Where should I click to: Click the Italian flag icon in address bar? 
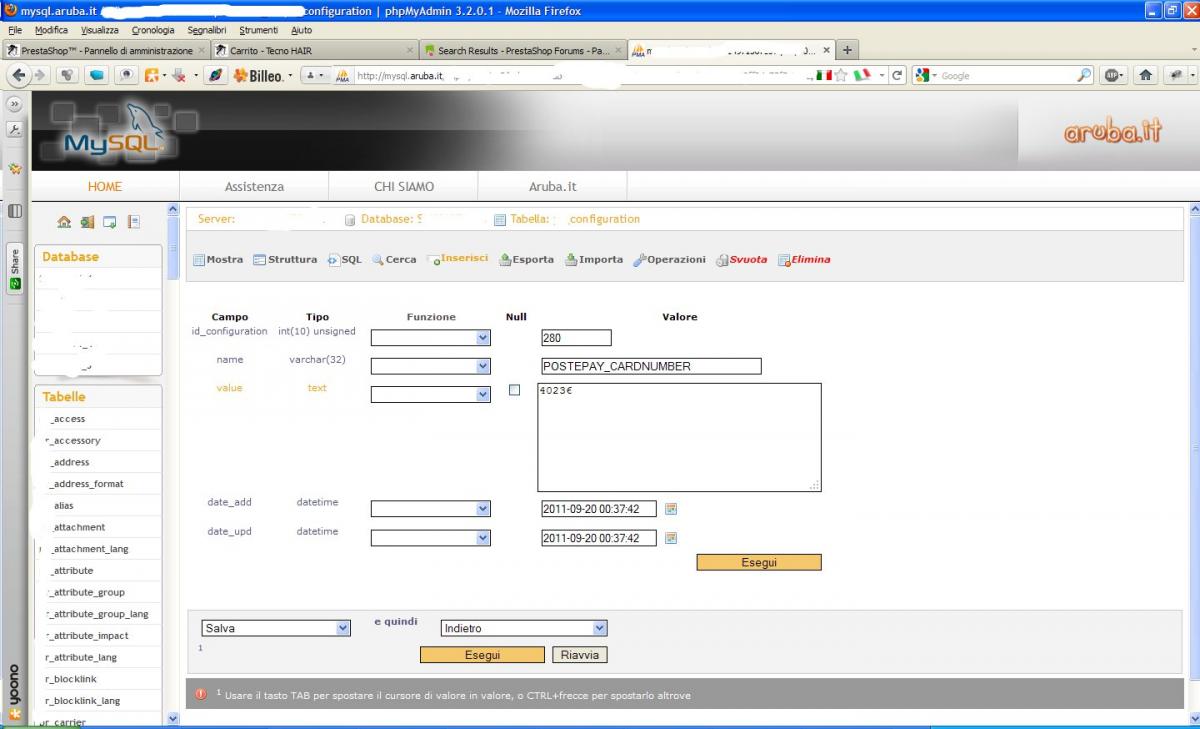coord(824,75)
